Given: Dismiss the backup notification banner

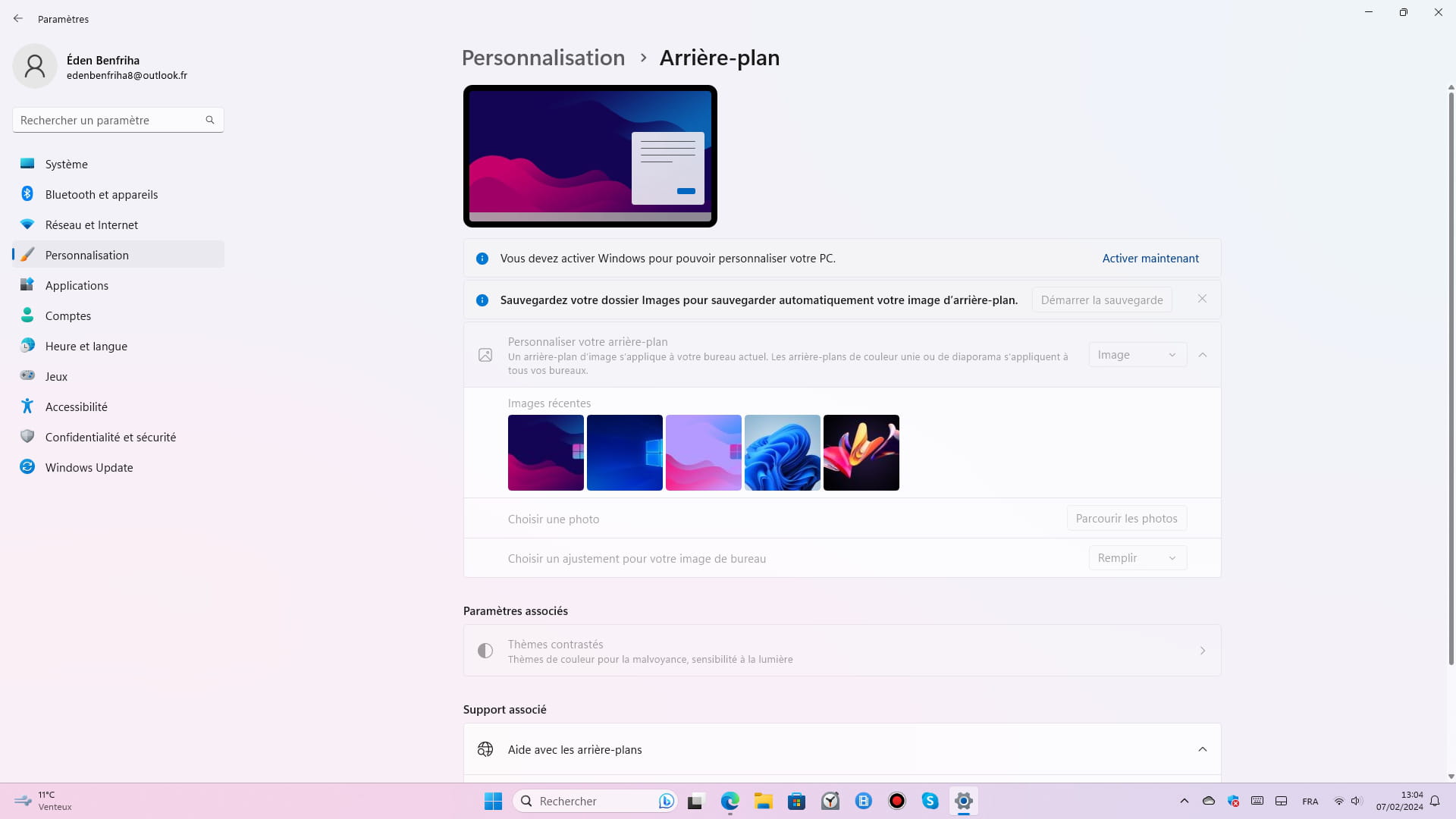Looking at the screenshot, I should click(1202, 299).
